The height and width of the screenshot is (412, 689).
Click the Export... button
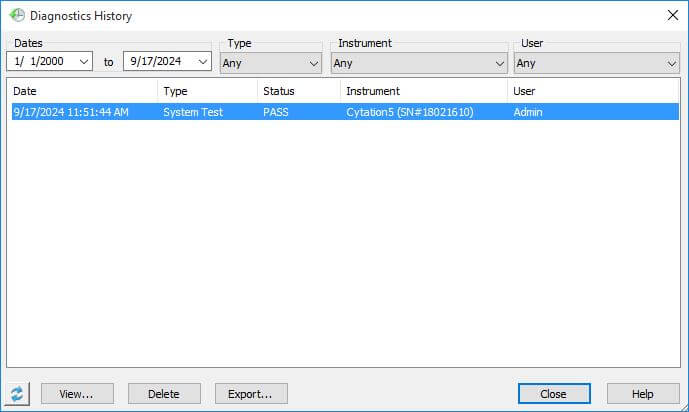[251, 394]
